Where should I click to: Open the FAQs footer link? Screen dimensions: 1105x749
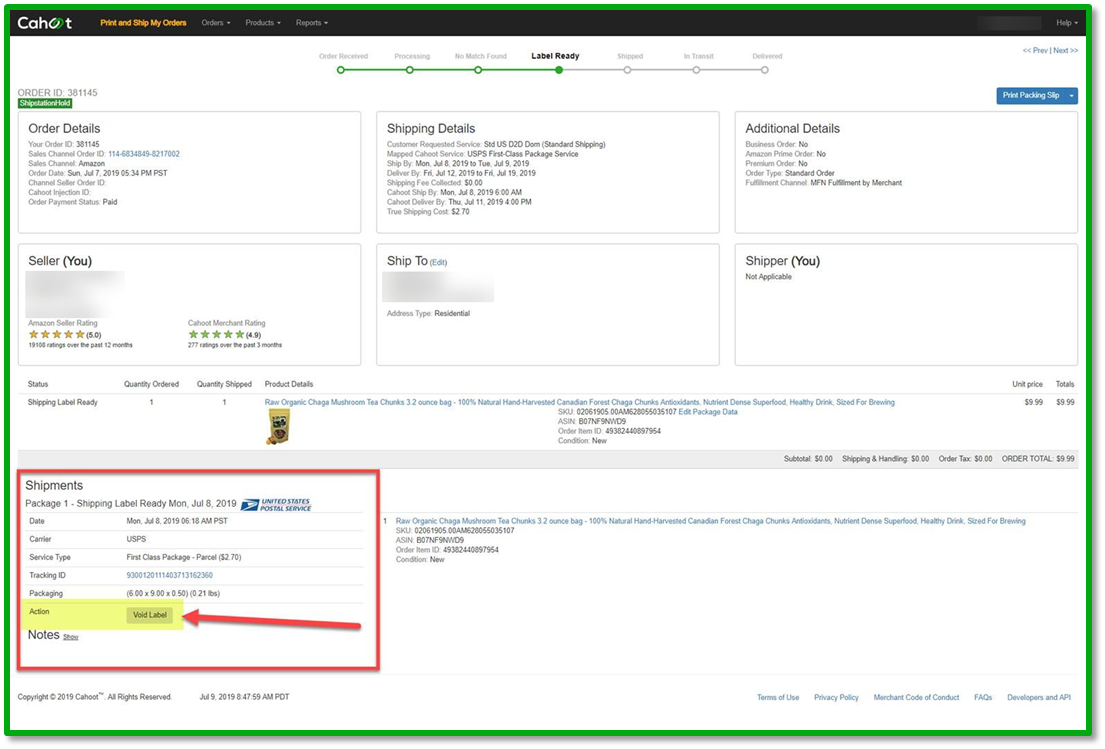coord(983,698)
